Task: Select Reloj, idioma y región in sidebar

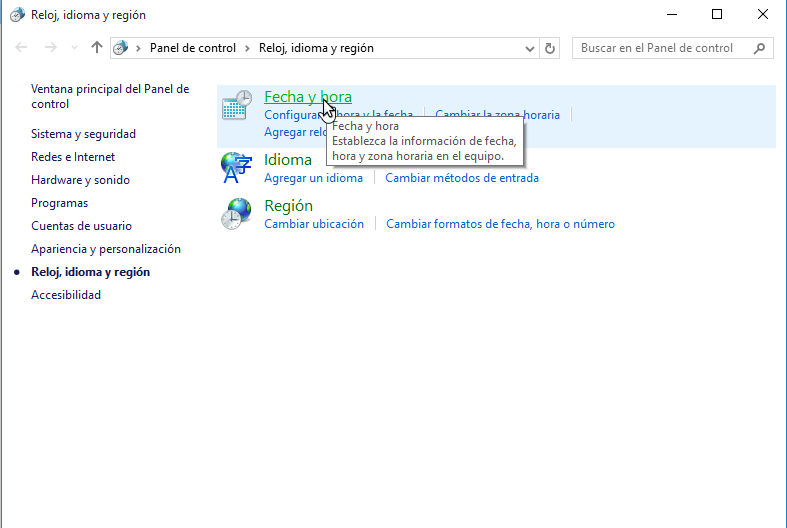Action: tap(90, 272)
